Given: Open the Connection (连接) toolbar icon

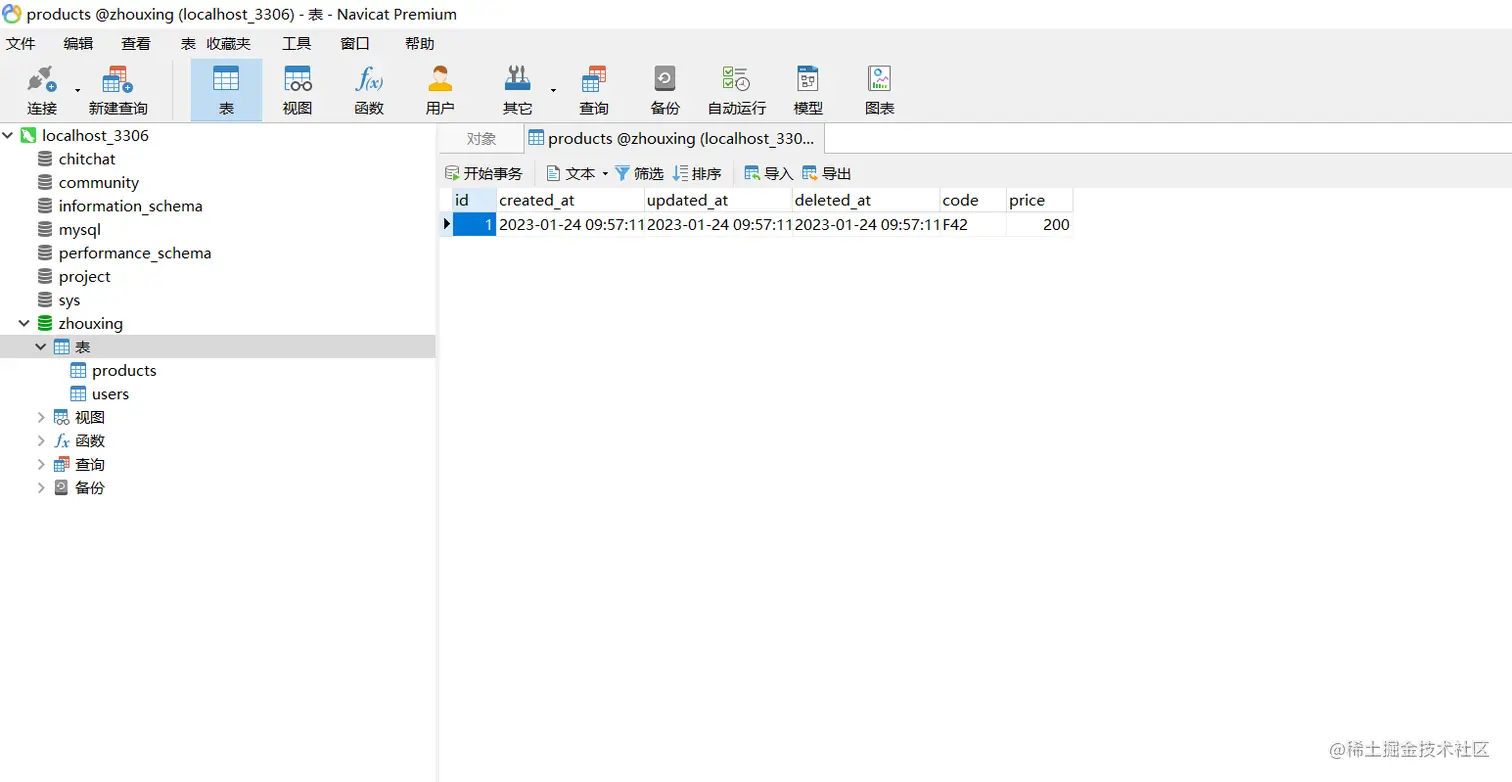Looking at the screenshot, I should [42, 91].
